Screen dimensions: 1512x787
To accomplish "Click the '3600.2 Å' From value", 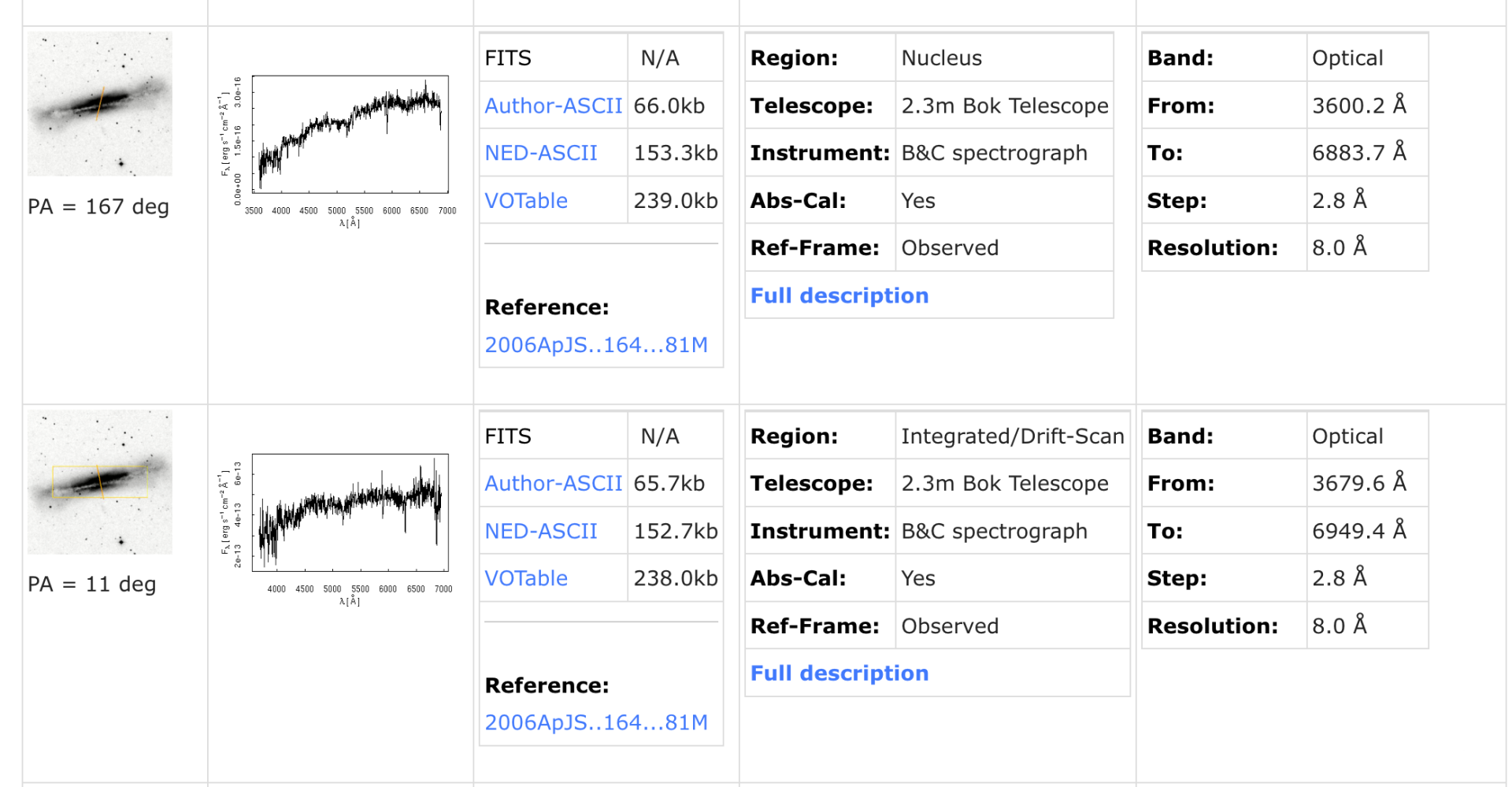I will [1359, 106].
